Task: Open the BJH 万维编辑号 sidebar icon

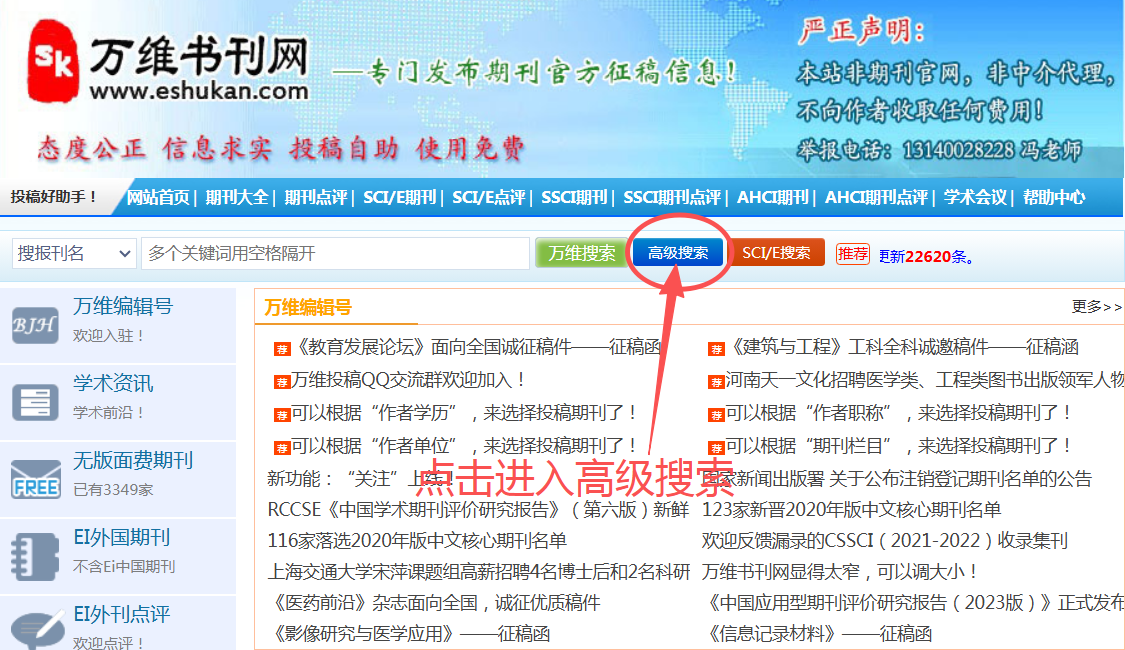Action: (x=36, y=323)
